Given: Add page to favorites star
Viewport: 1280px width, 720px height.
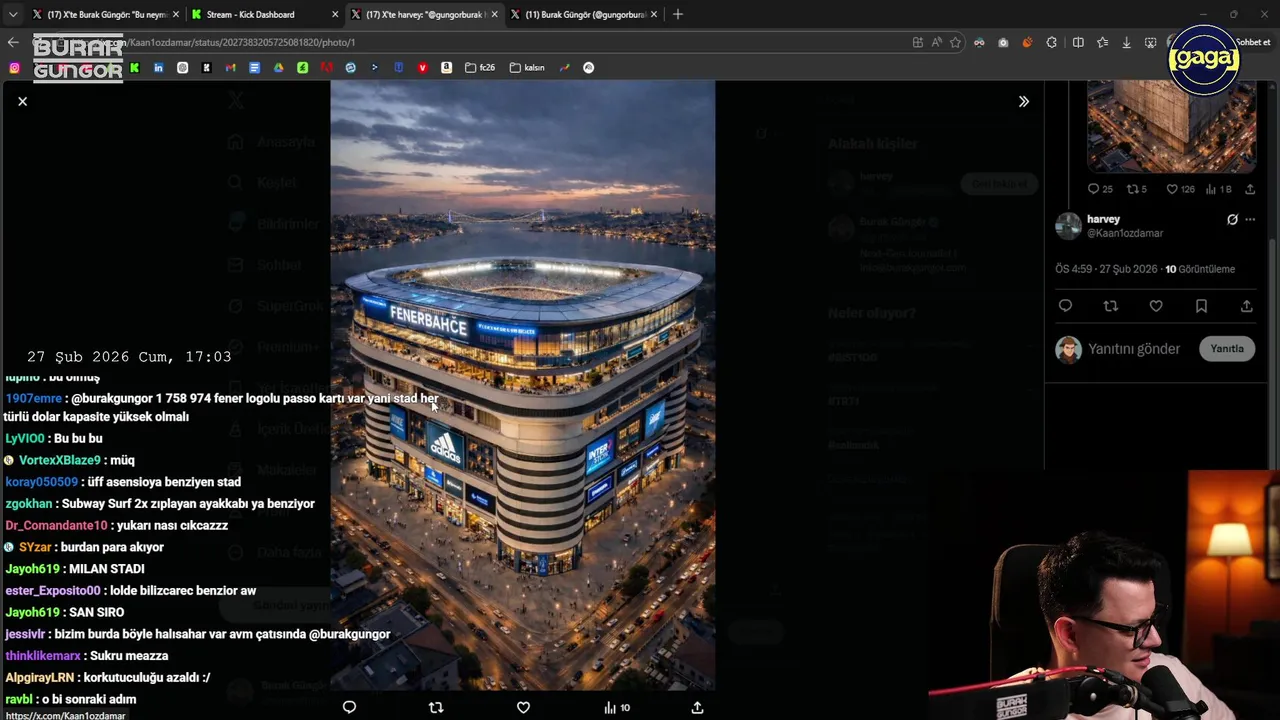Looking at the screenshot, I should pyautogui.click(x=955, y=42).
